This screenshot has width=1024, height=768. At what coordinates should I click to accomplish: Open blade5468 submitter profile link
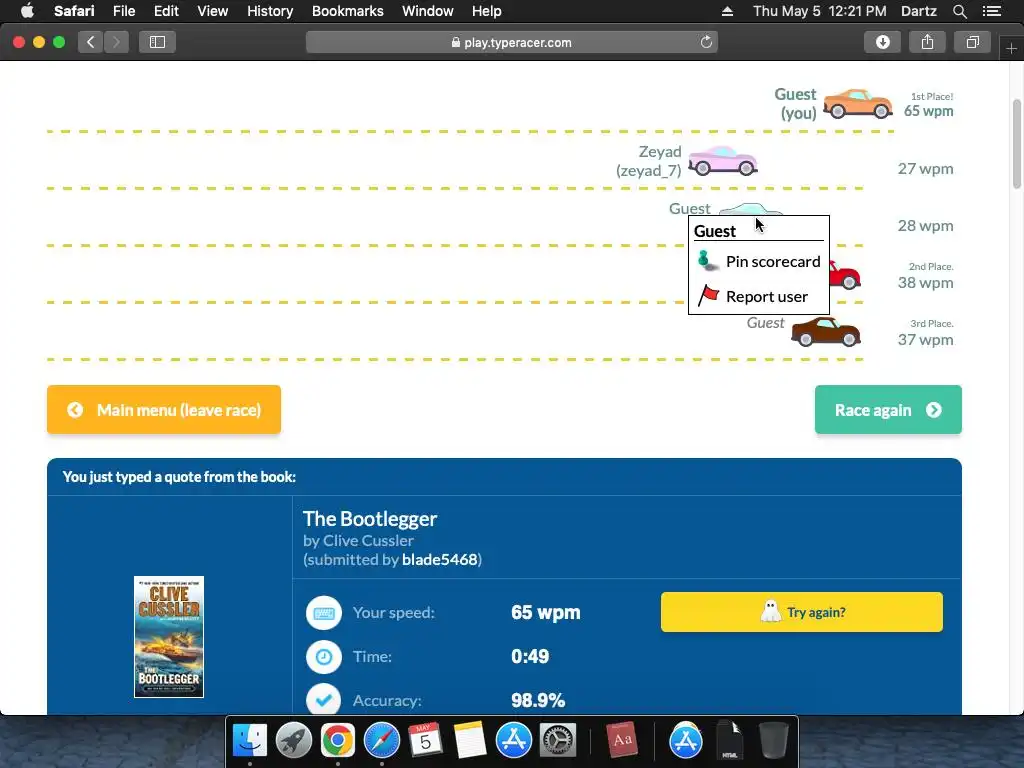[x=440, y=560]
